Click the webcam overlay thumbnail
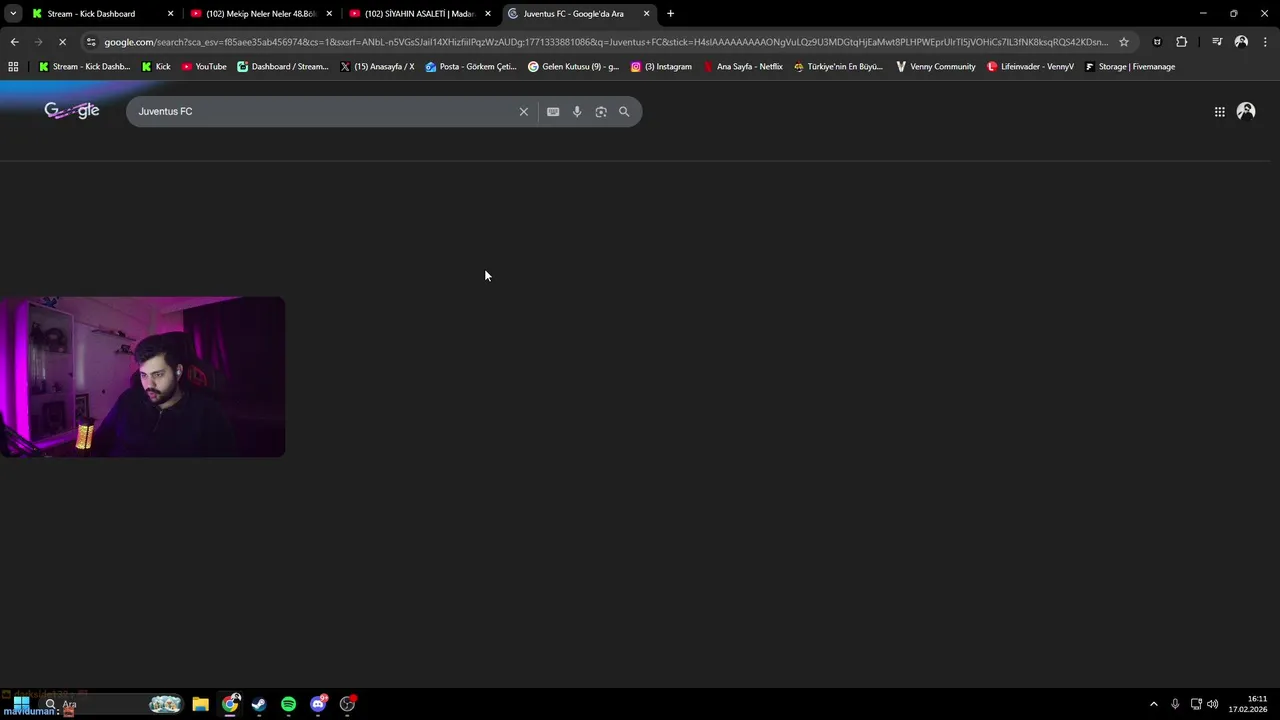This screenshot has width=1280, height=720. coord(143,377)
